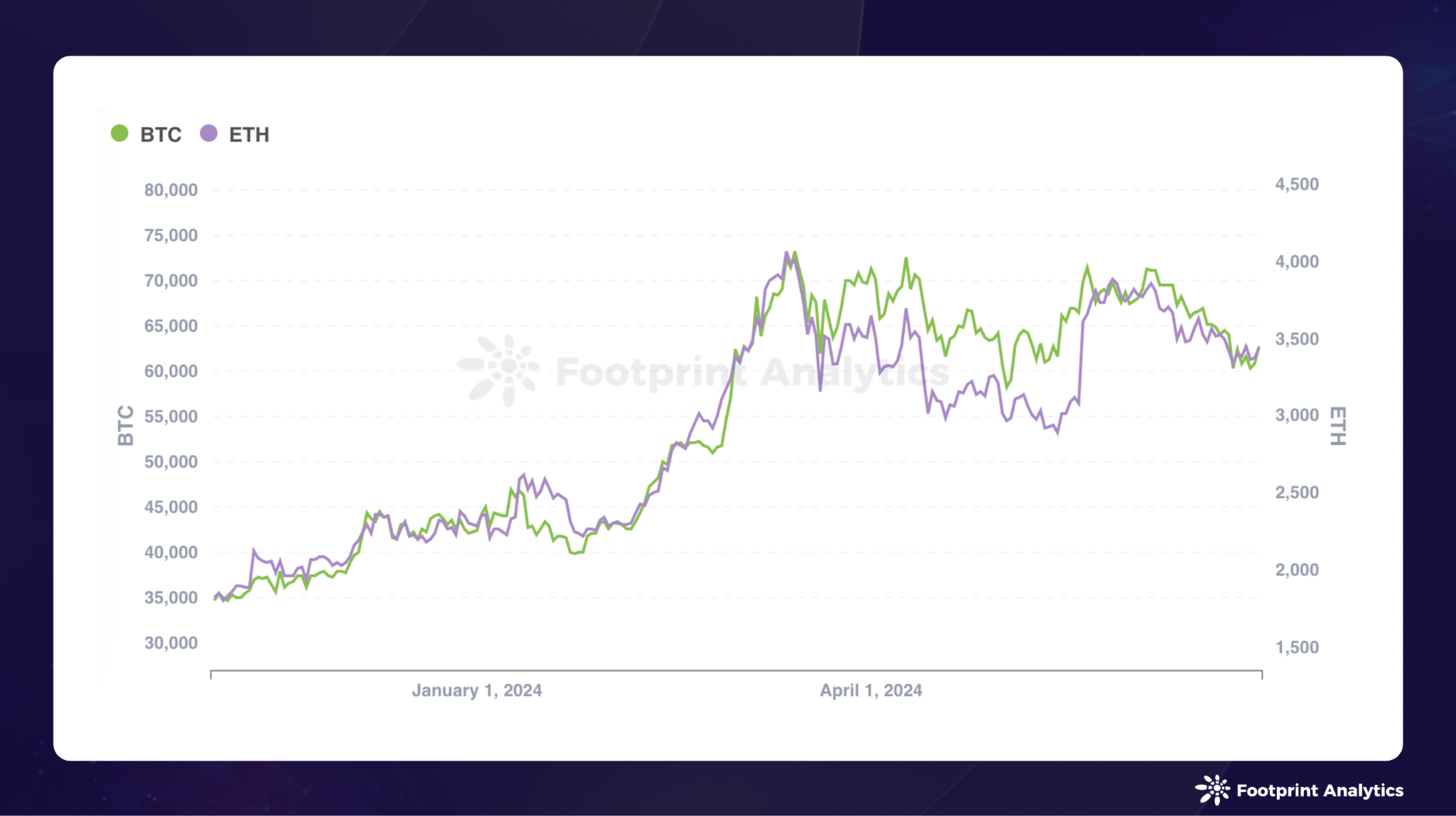
Task: Click the rotated BTC left axis title
Action: (x=125, y=425)
